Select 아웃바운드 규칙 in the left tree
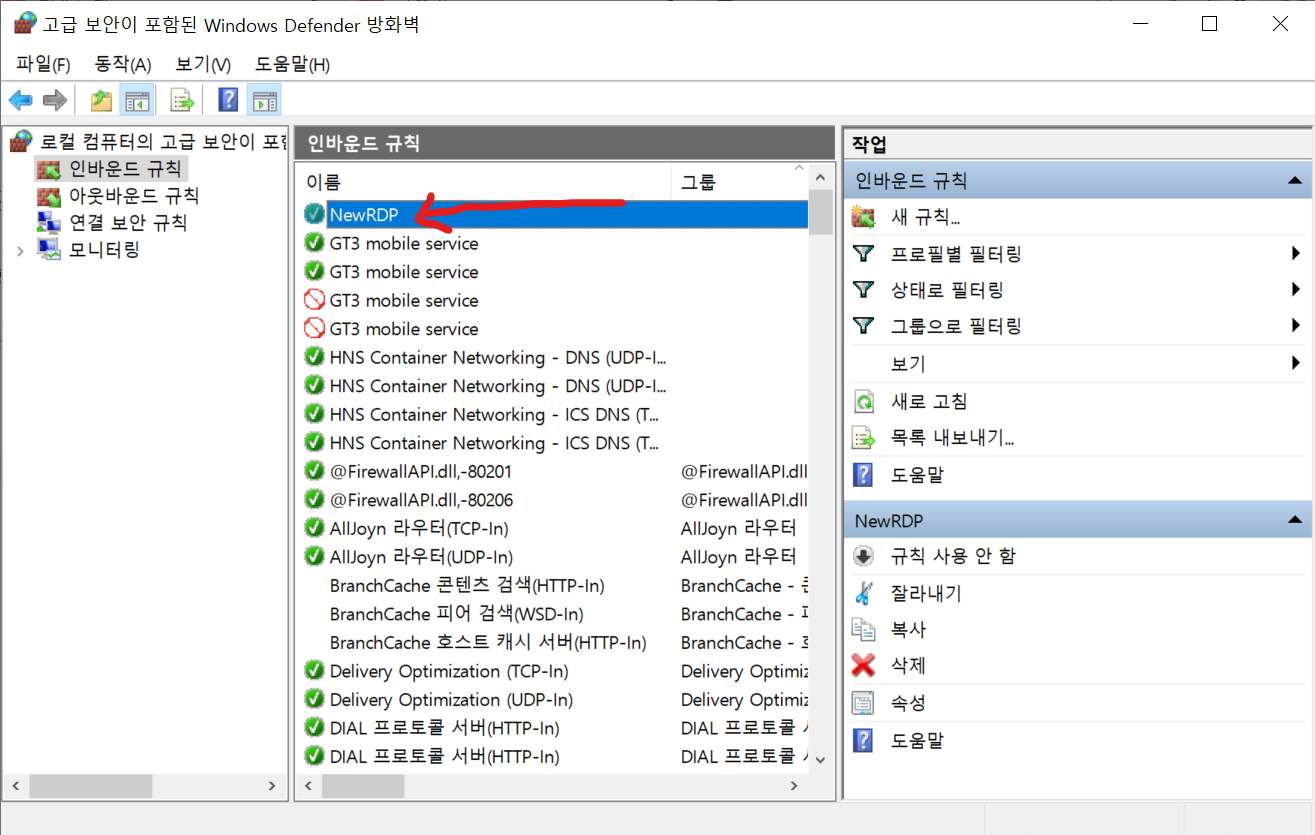 click(134, 196)
